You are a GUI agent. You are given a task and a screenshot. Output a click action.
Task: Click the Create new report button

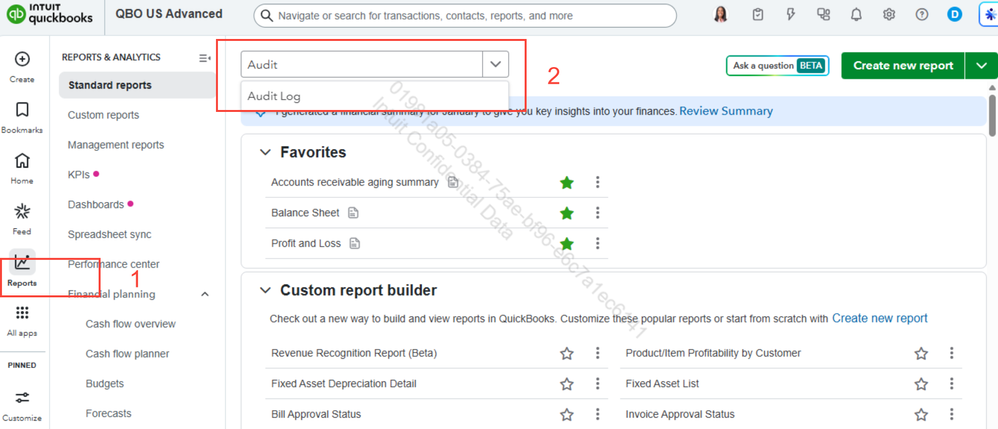tap(903, 66)
